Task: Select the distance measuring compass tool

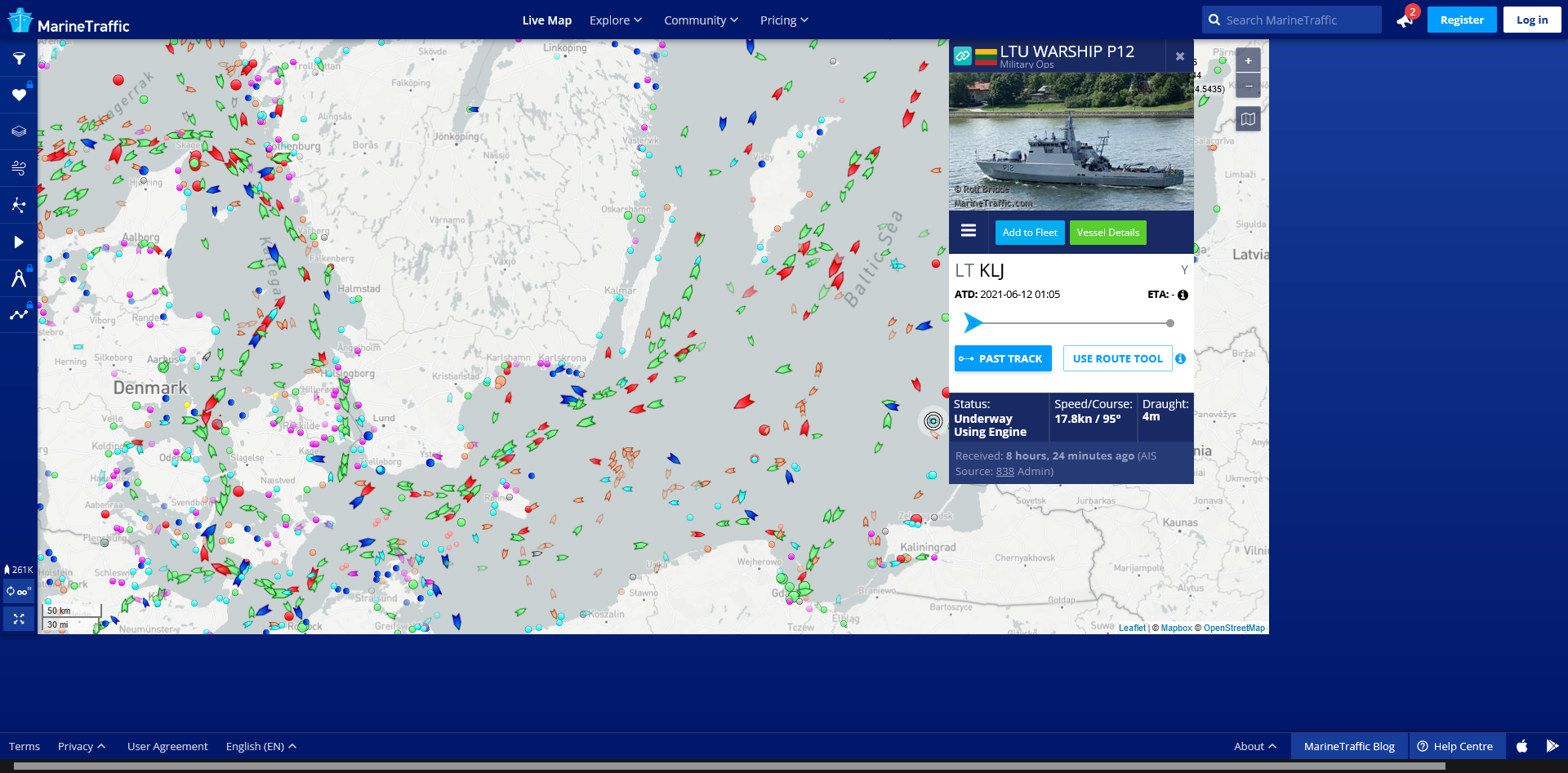Action: pos(19,278)
